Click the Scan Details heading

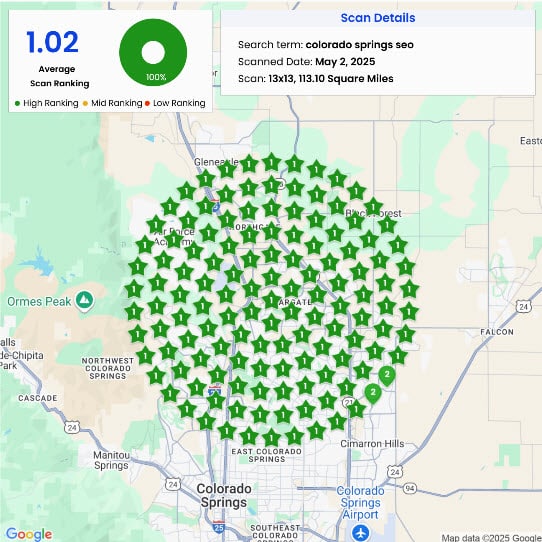tap(378, 18)
